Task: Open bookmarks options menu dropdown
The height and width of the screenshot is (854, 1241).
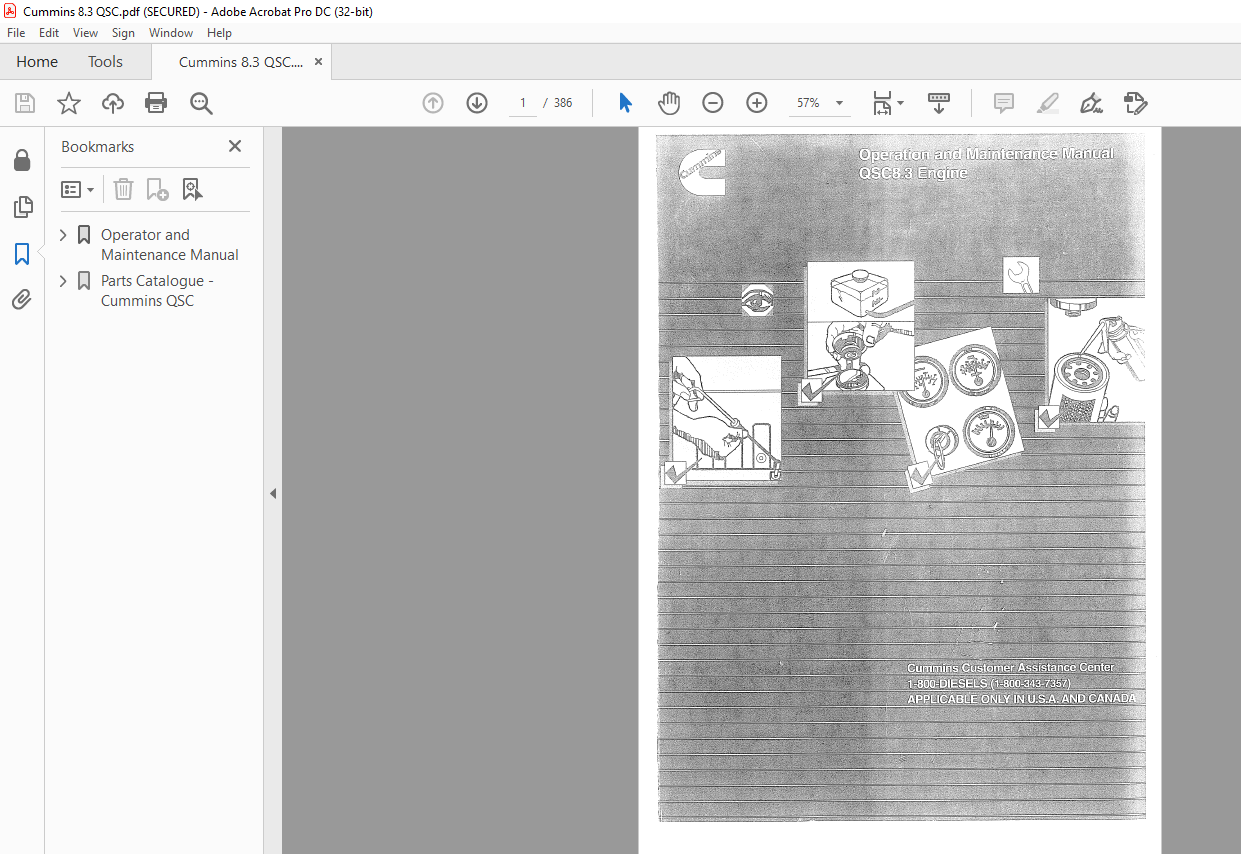Action: (78, 189)
